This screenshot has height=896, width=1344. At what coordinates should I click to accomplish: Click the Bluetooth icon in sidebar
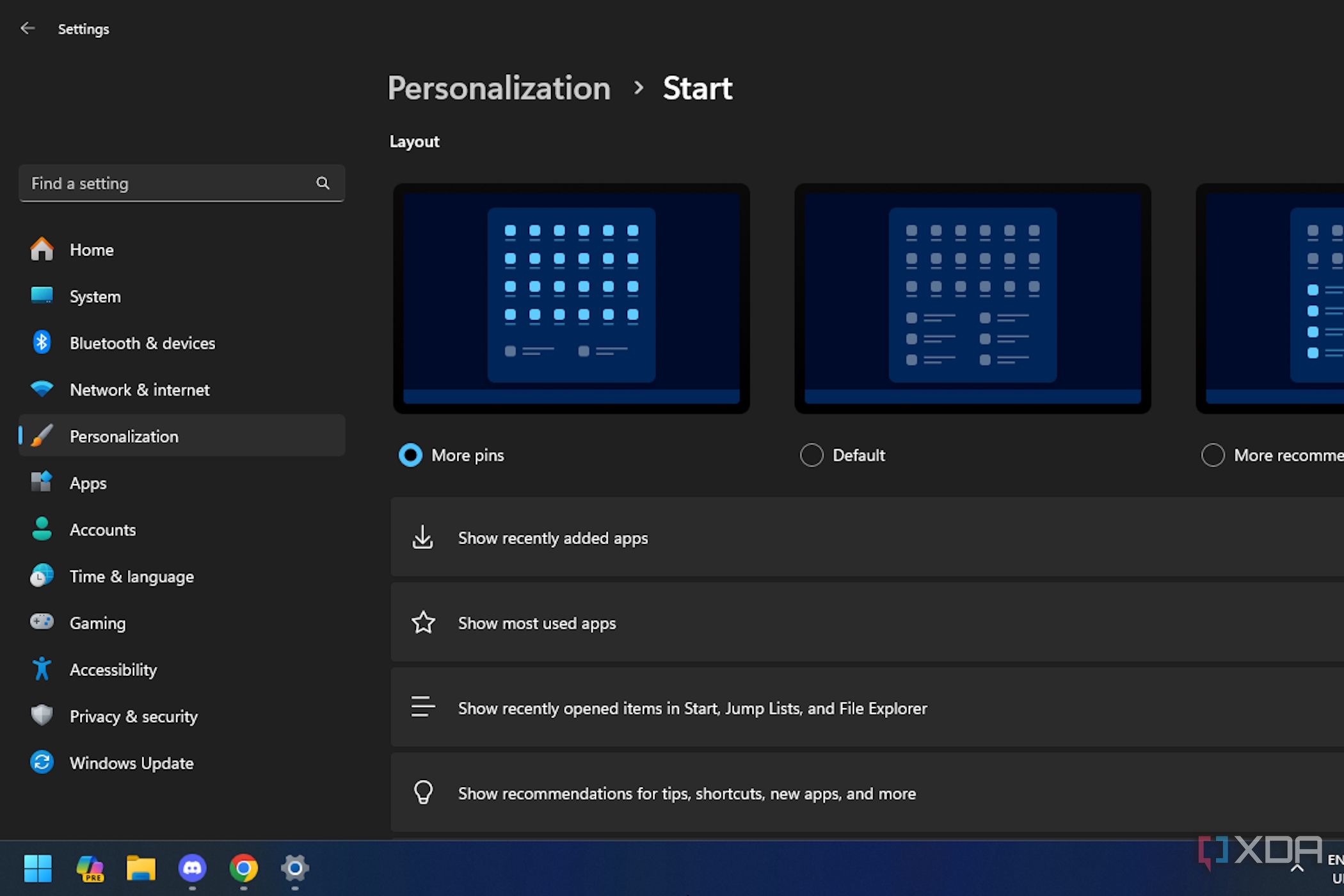[42, 342]
